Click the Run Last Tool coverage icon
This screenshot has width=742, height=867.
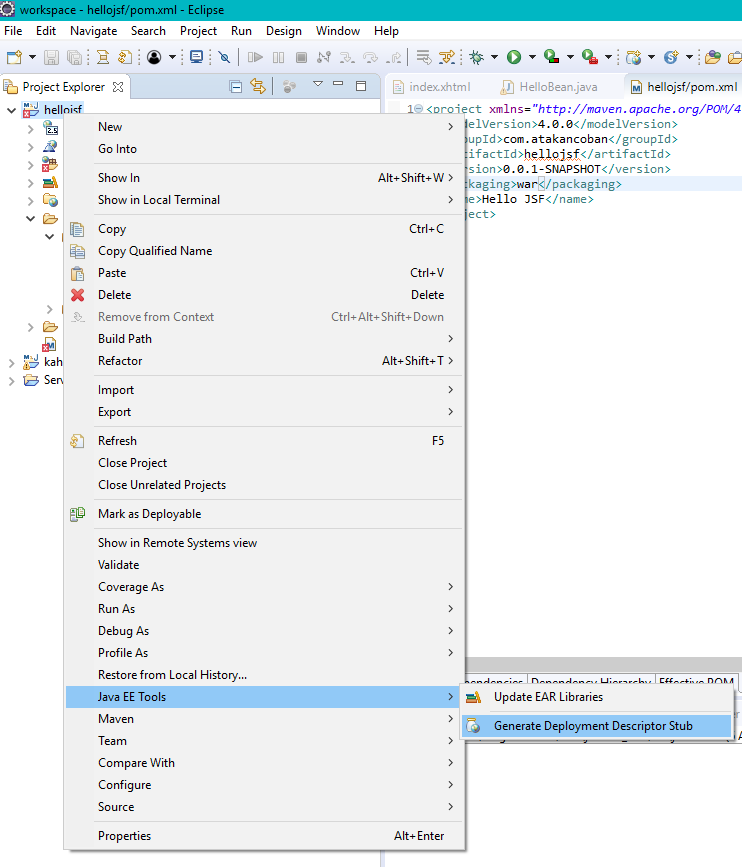click(551, 56)
